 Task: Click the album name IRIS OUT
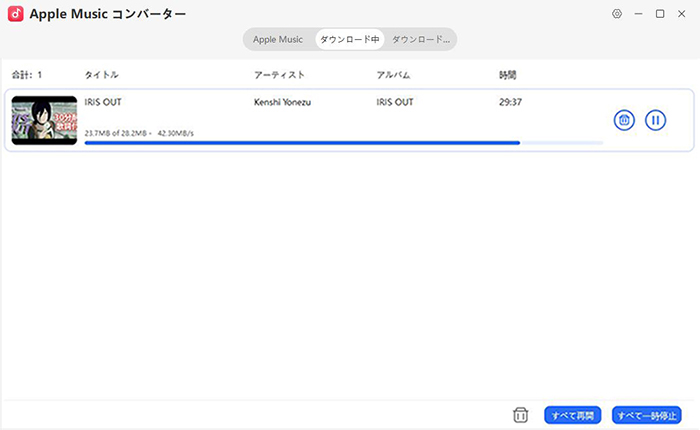pos(395,102)
